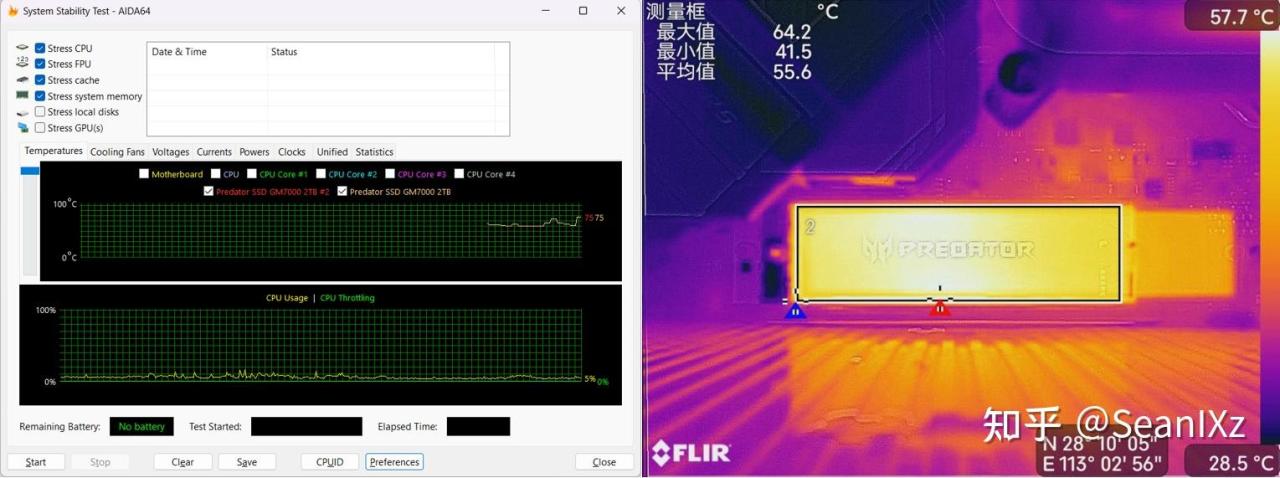Viewport: 1280px width, 478px height.
Task: Uncheck the Stress FPU checkbox
Action: [x=40, y=64]
